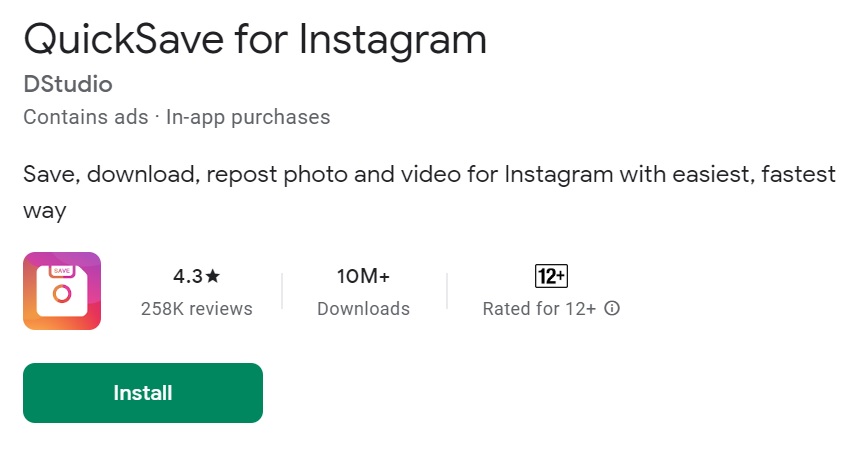The width and height of the screenshot is (856, 449).
Task: Open the 258K reviews section
Action: (x=197, y=309)
